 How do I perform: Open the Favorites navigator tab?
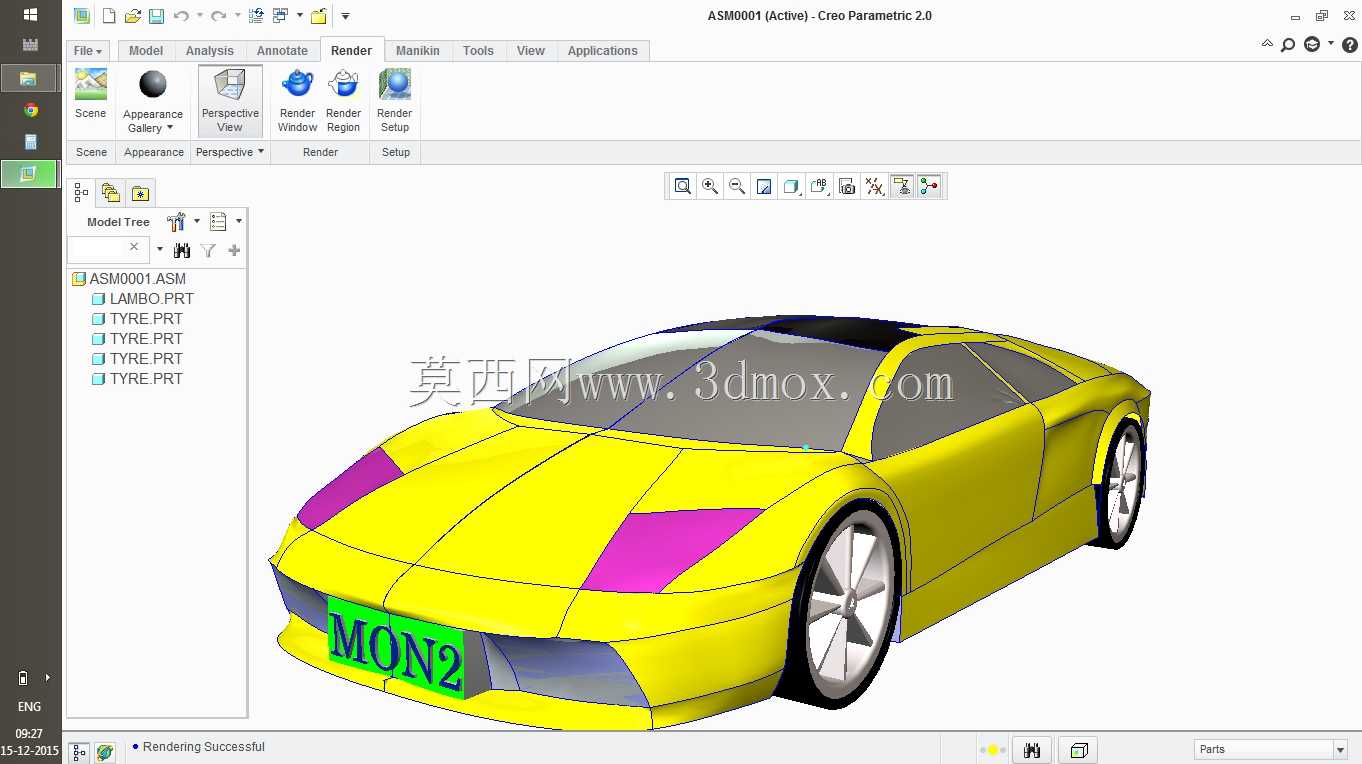click(140, 194)
